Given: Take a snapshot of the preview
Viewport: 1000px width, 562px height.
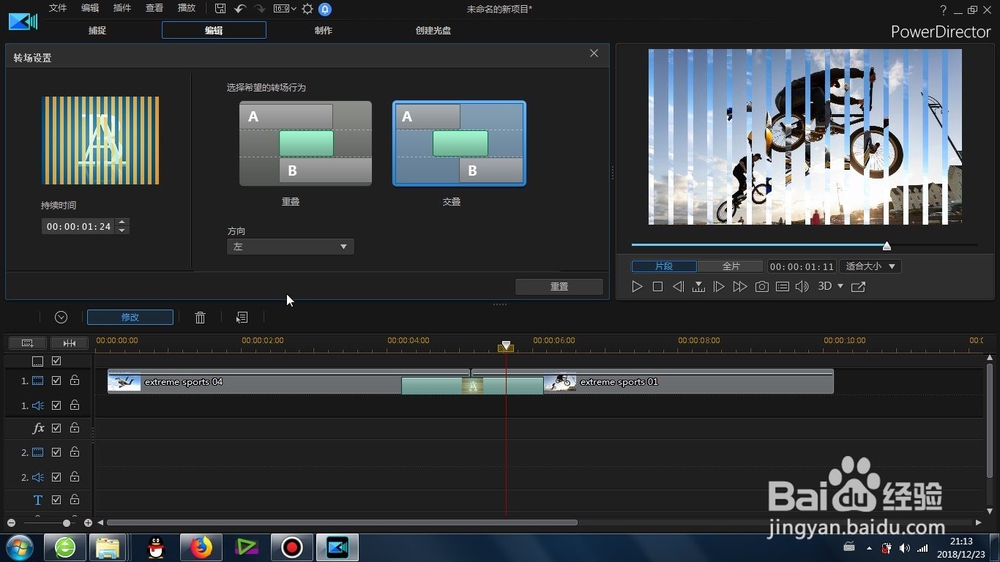Looking at the screenshot, I should pyautogui.click(x=761, y=286).
